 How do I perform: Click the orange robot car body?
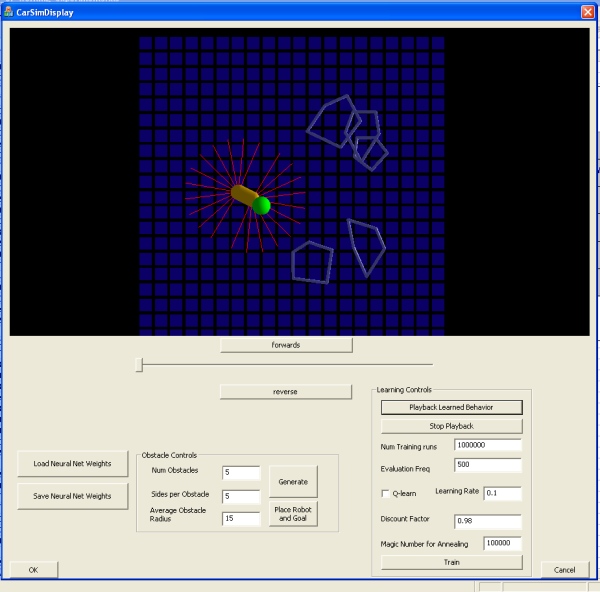(244, 195)
